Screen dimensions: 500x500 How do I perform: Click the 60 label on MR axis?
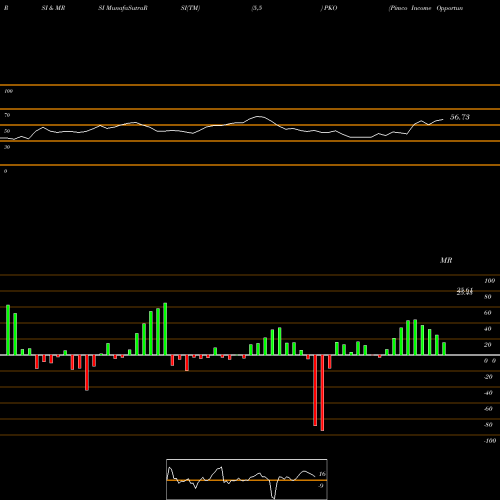[x=488, y=313]
